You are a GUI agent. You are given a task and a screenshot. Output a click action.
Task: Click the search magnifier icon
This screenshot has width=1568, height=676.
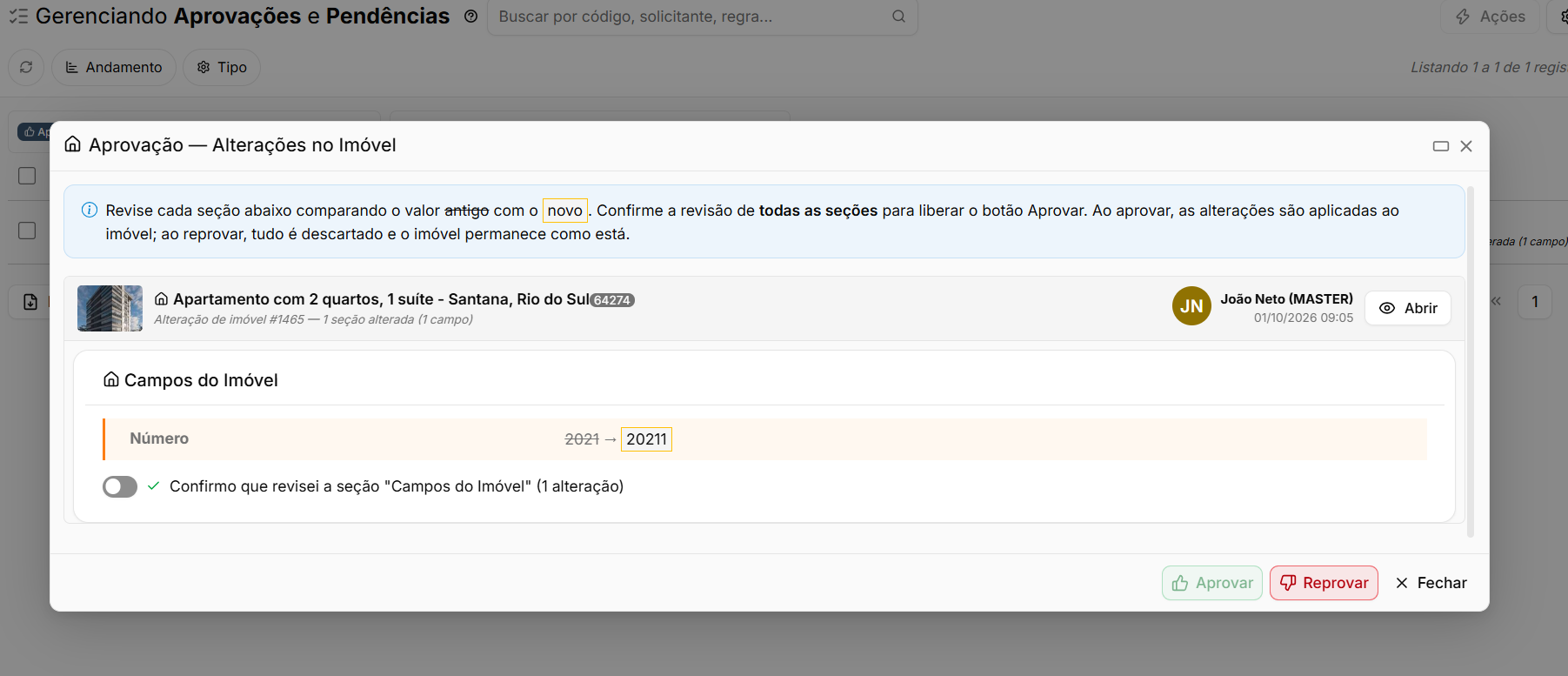click(898, 17)
